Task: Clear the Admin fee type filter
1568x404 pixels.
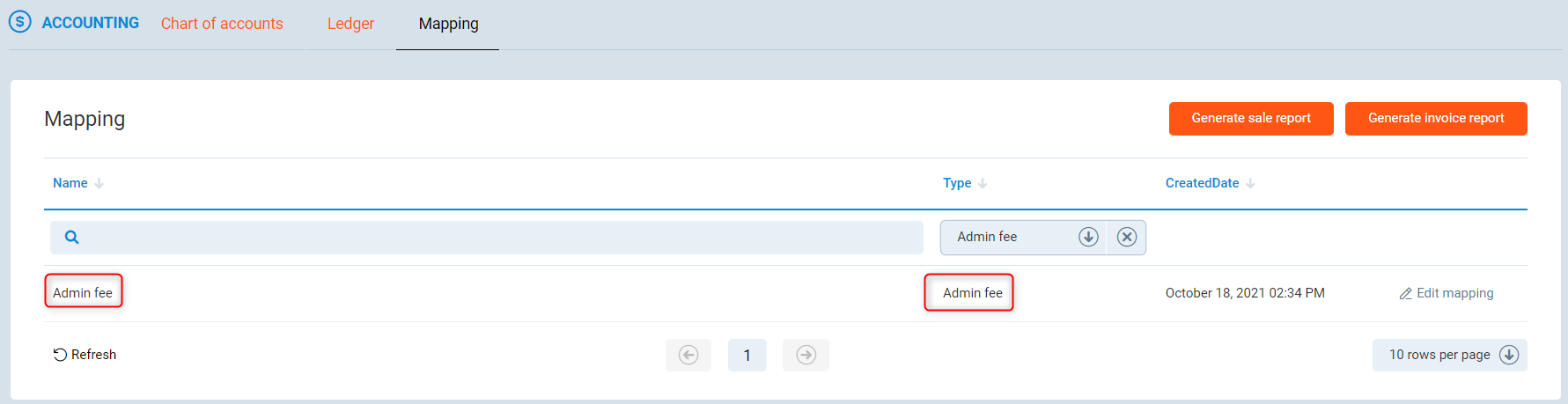Action: pos(1126,237)
